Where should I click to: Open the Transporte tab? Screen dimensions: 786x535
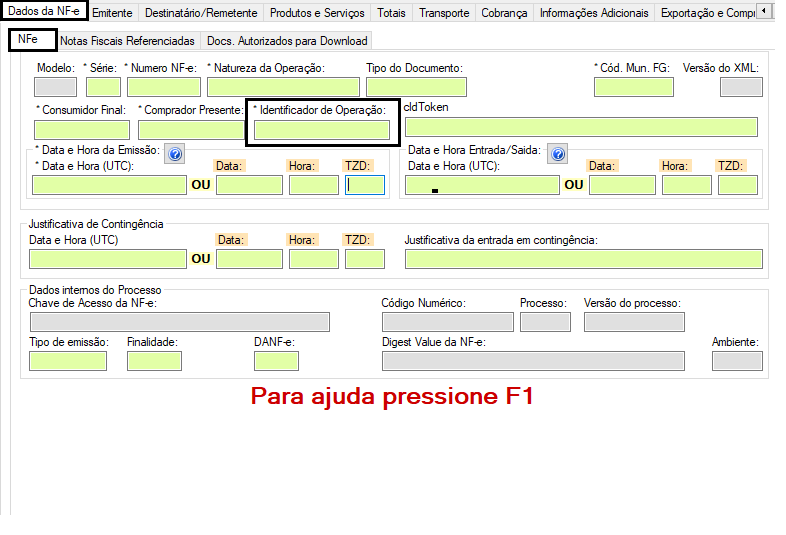click(x=444, y=13)
